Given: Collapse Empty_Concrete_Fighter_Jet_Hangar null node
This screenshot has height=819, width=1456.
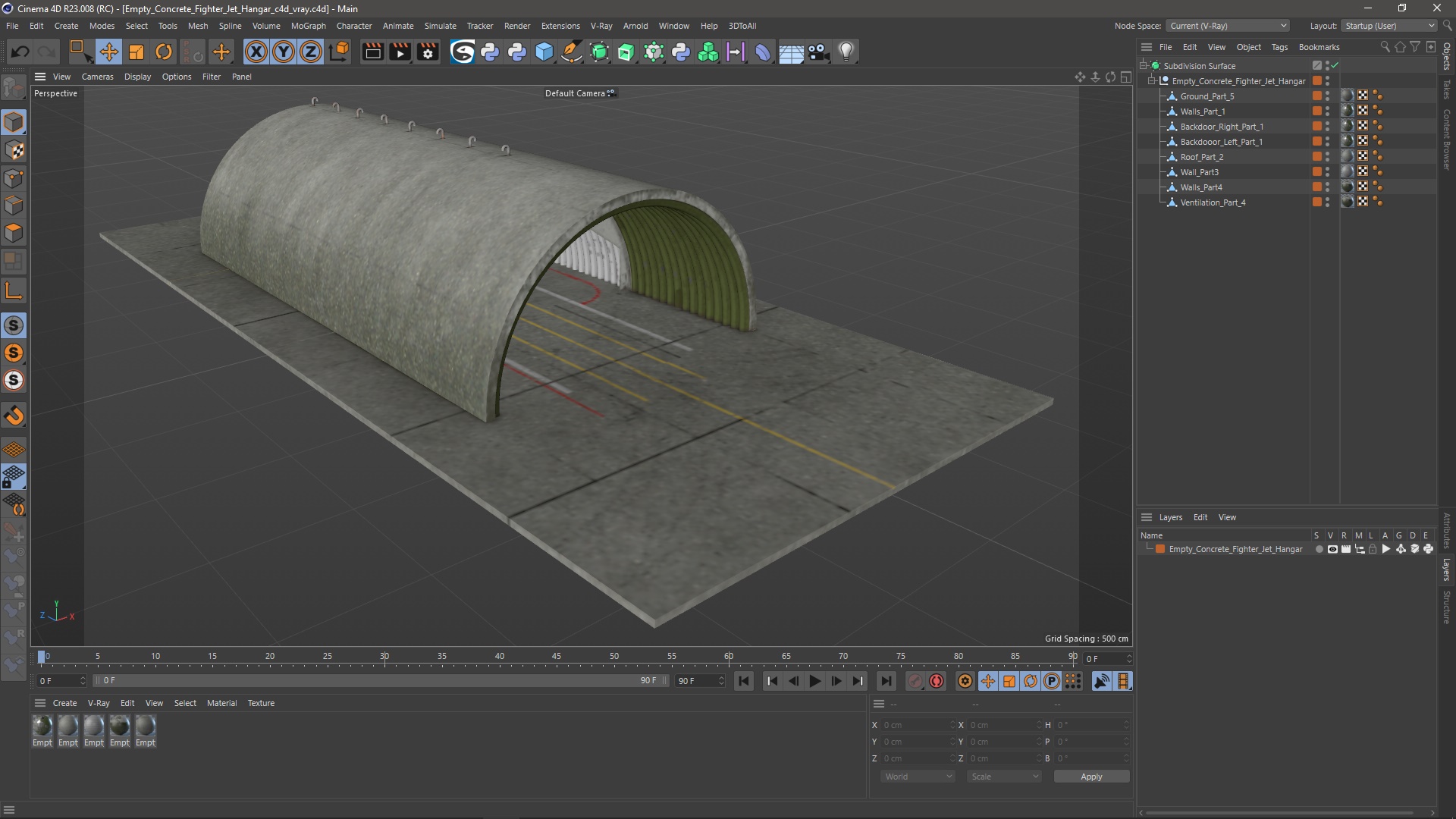Looking at the screenshot, I should click(1153, 81).
